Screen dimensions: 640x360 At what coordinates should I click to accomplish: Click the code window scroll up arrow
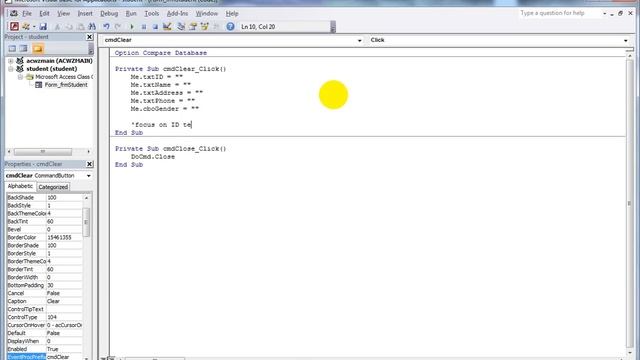pyautogui.click(x=629, y=56)
